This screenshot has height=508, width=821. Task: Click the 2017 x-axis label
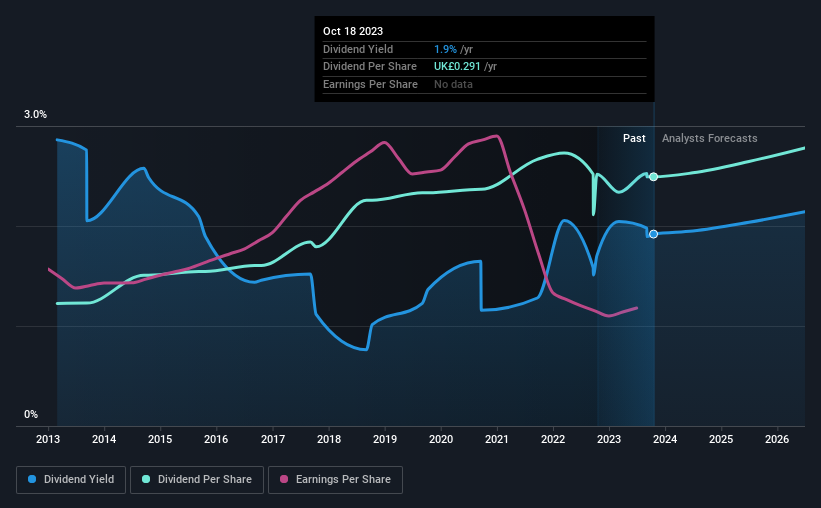[x=273, y=439]
